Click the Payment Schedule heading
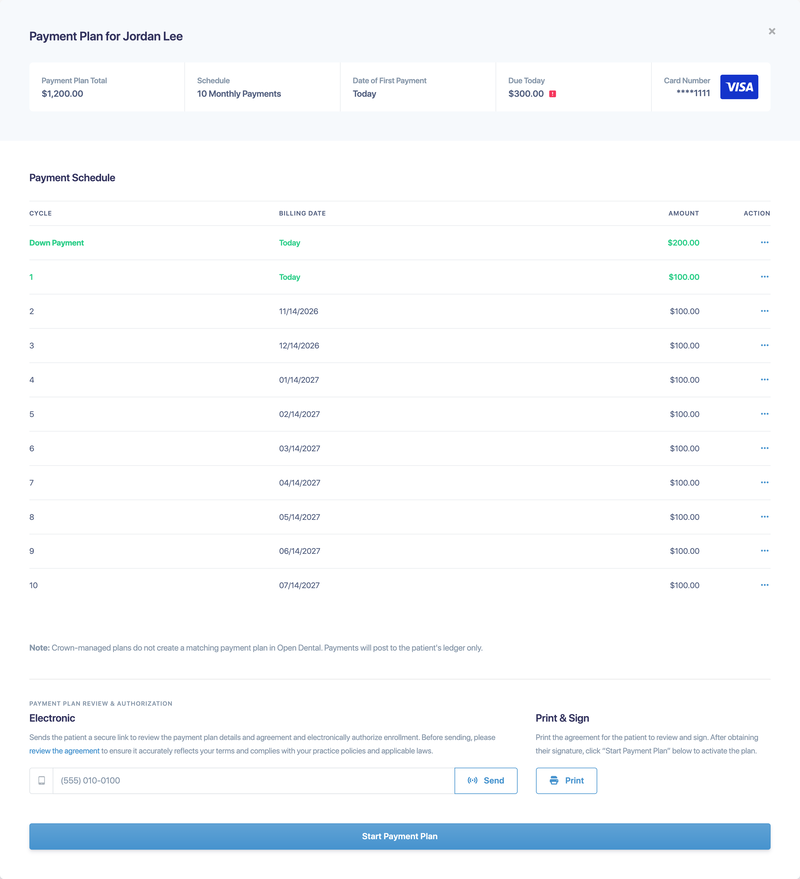The height and width of the screenshot is (879, 800). click(x=72, y=178)
